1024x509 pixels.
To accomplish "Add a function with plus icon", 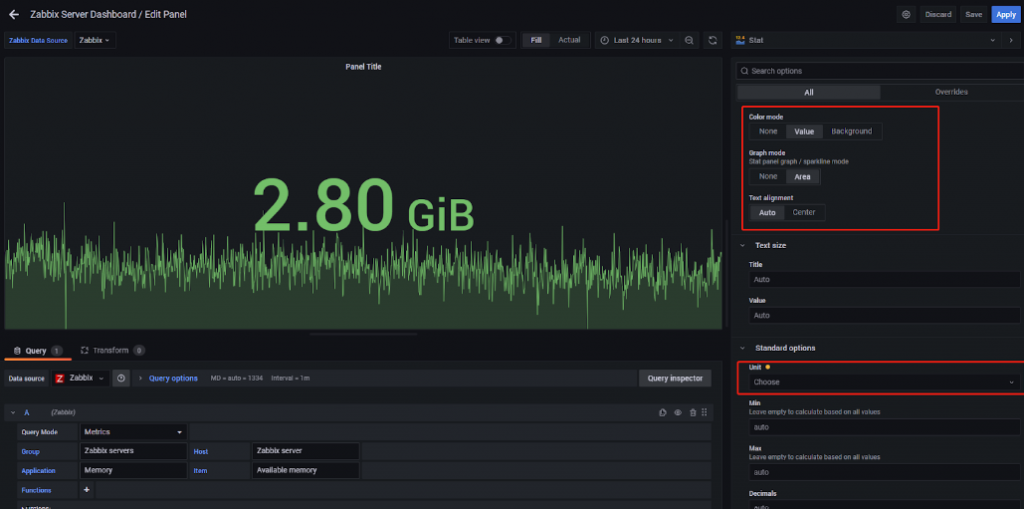I will point(87,489).
